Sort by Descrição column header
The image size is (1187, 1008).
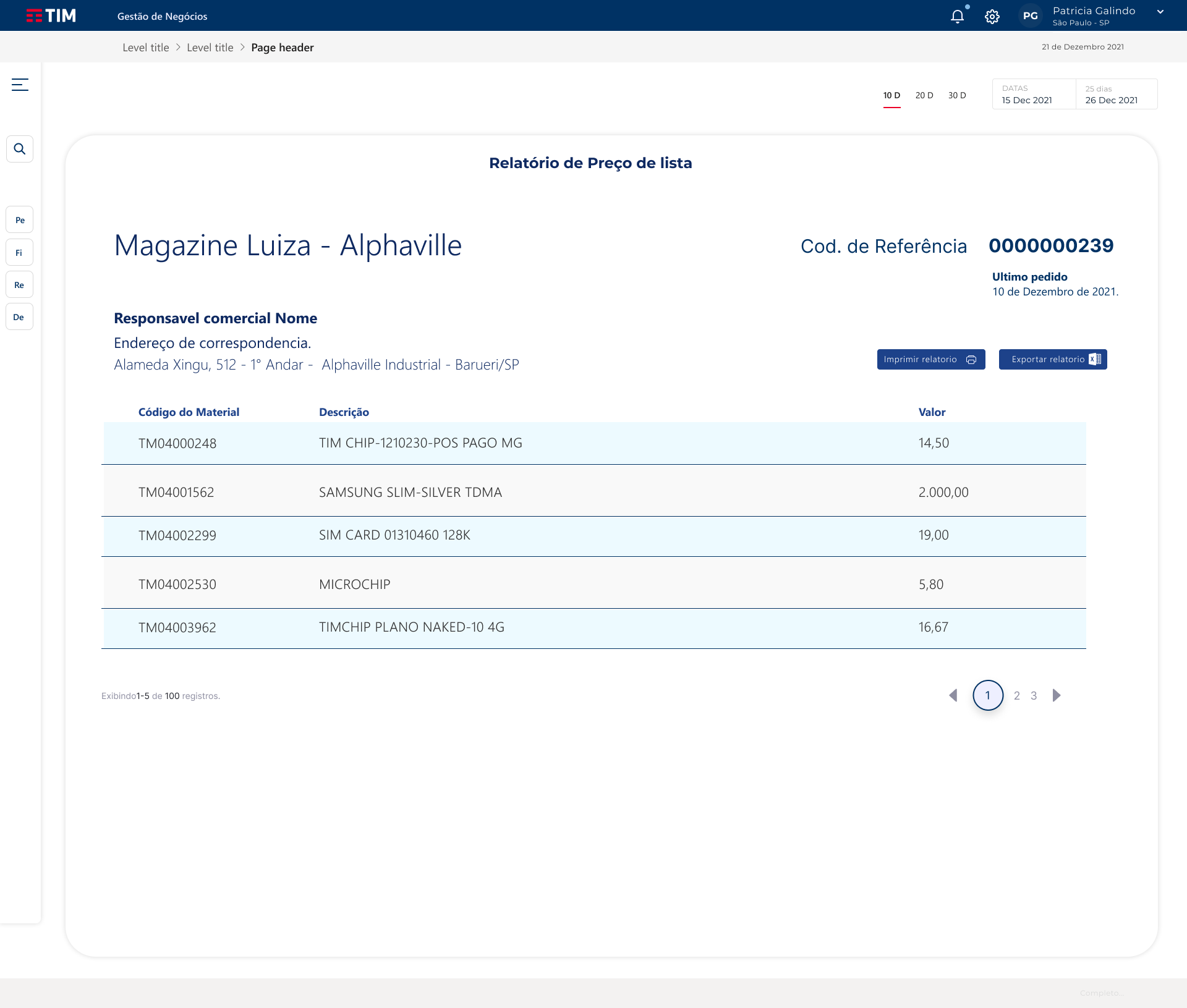click(x=344, y=412)
